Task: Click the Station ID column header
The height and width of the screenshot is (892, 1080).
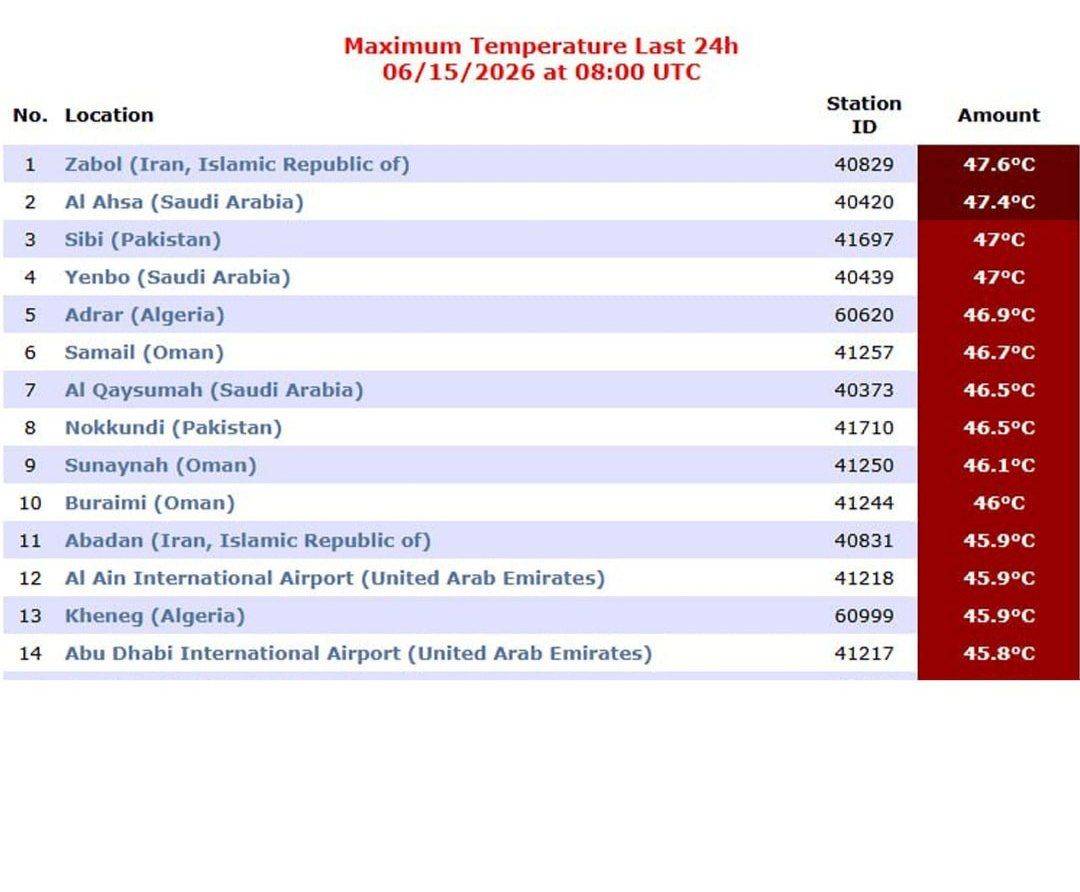Action: 864,115
